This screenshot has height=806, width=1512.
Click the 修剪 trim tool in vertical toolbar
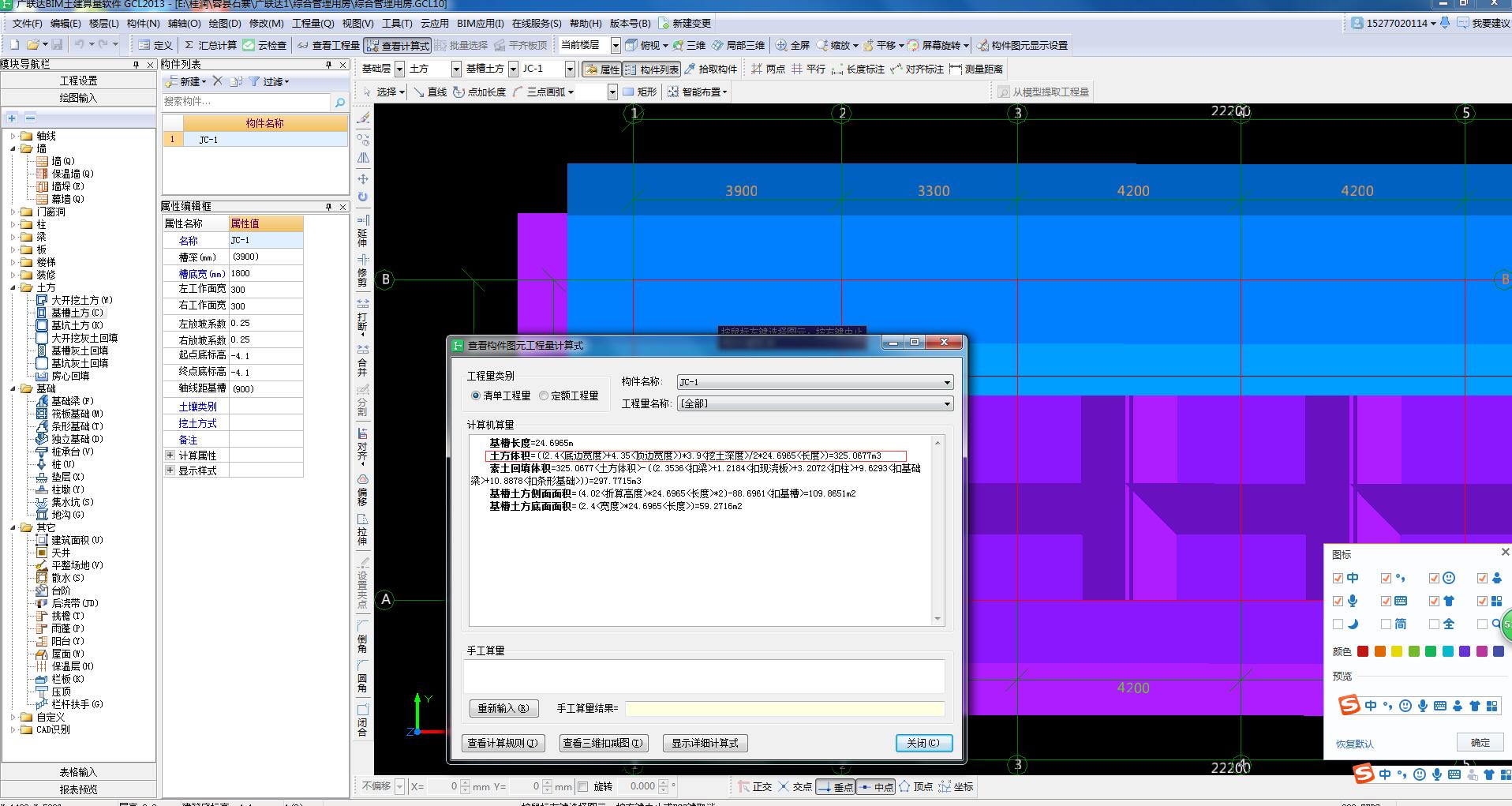coord(362,270)
